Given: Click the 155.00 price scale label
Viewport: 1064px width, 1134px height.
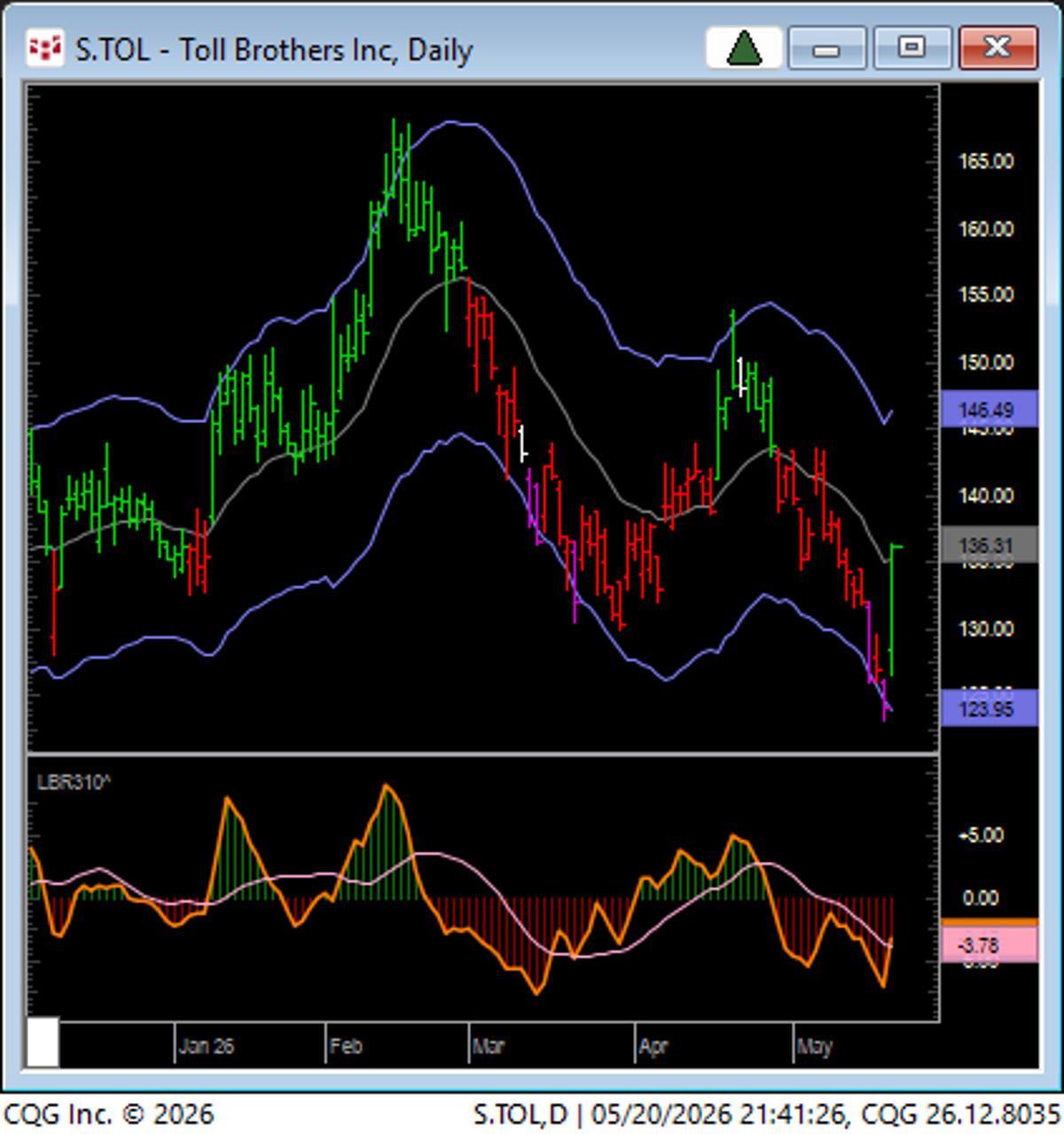Looking at the screenshot, I should (x=986, y=295).
